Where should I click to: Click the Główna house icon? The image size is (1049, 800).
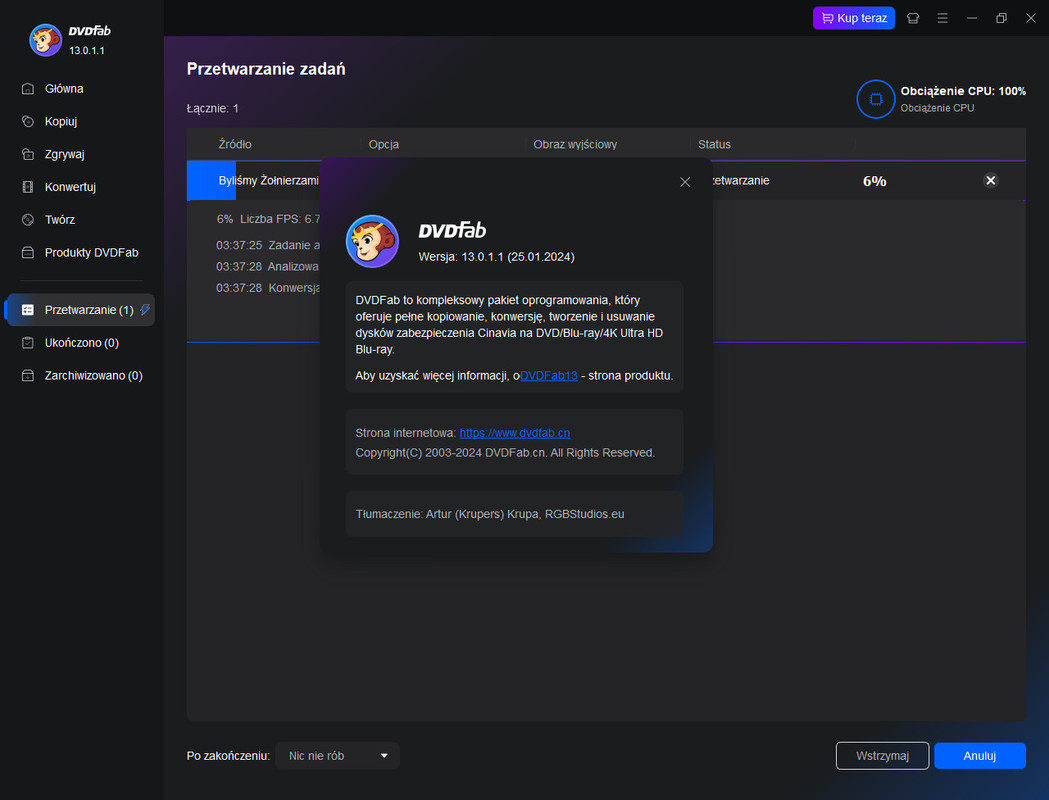pyautogui.click(x=27, y=88)
